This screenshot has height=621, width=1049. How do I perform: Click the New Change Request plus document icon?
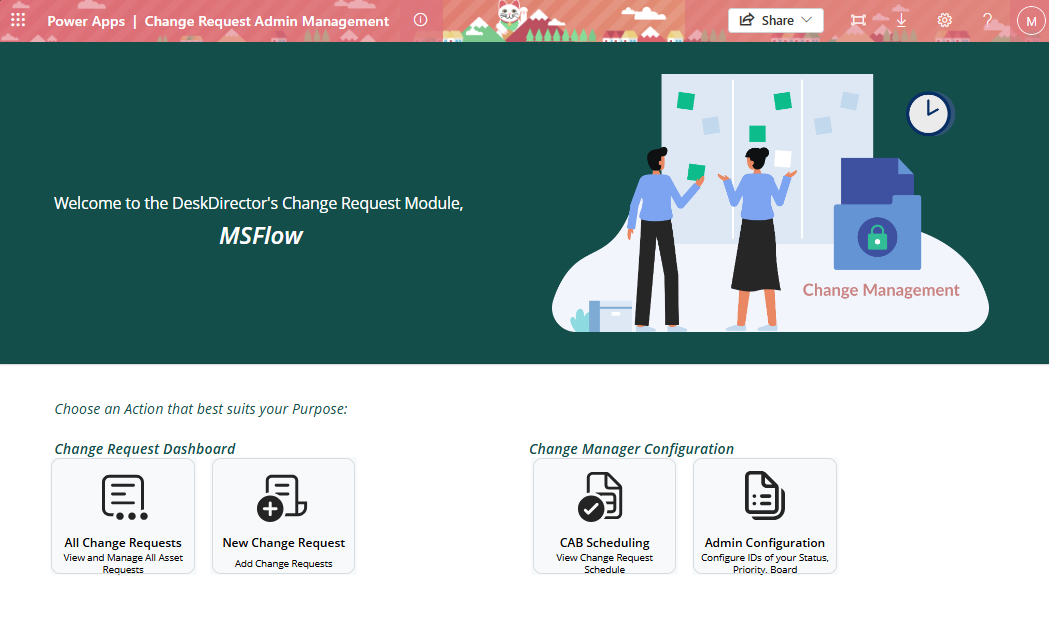point(282,497)
